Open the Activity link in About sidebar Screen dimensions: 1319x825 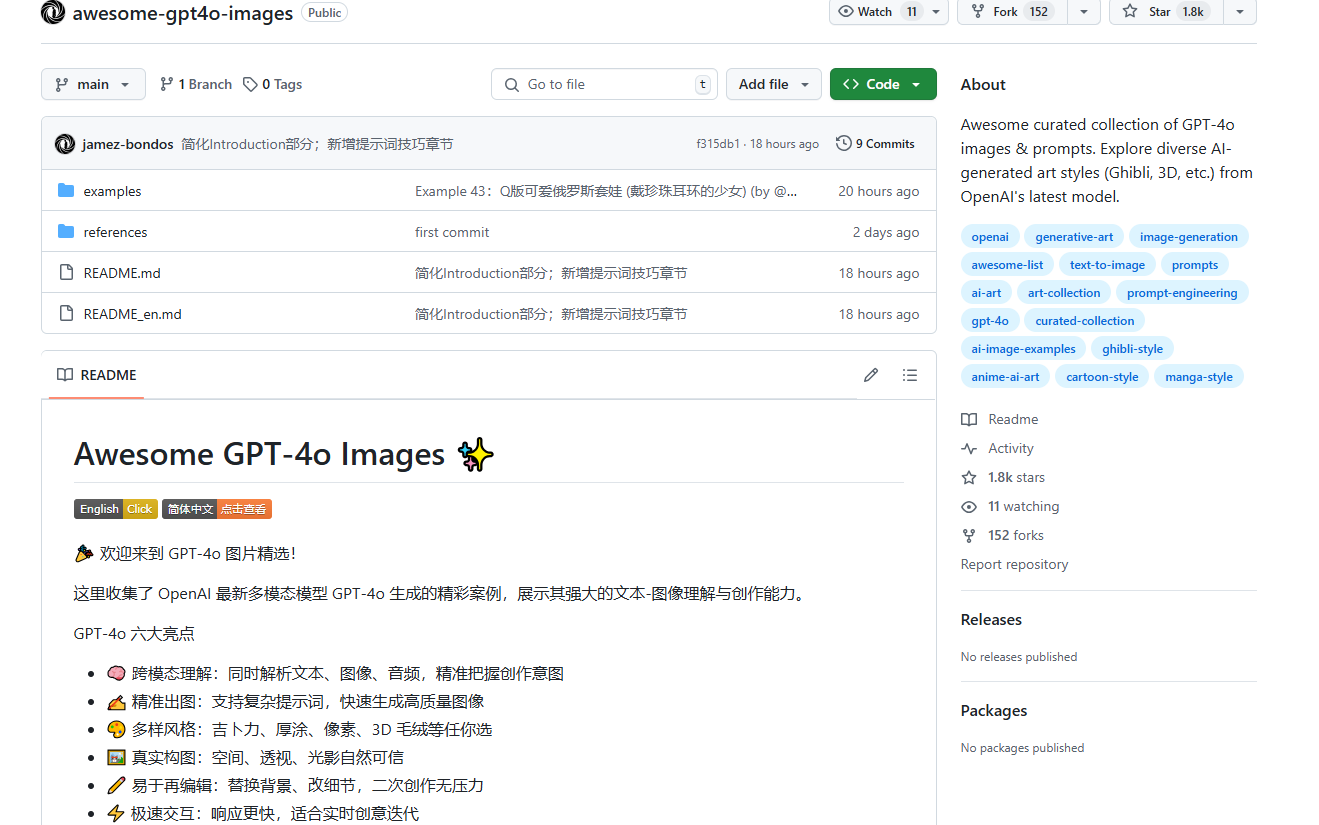pos(998,448)
